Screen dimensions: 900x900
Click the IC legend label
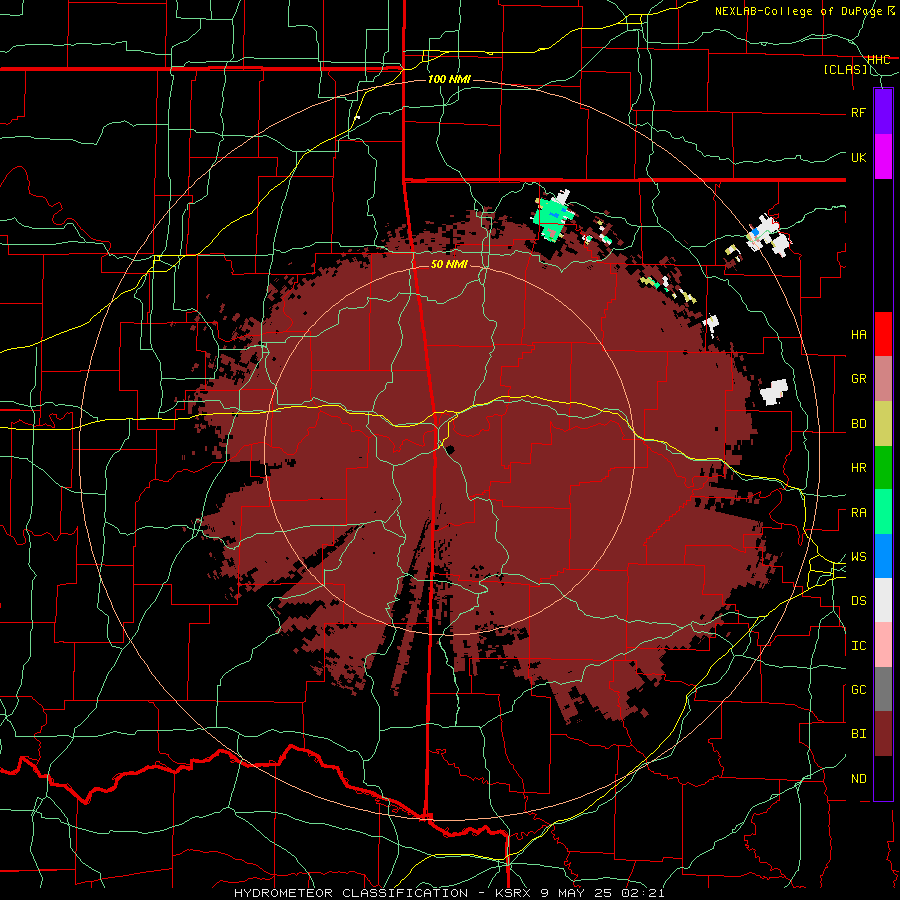[x=859, y=646]
